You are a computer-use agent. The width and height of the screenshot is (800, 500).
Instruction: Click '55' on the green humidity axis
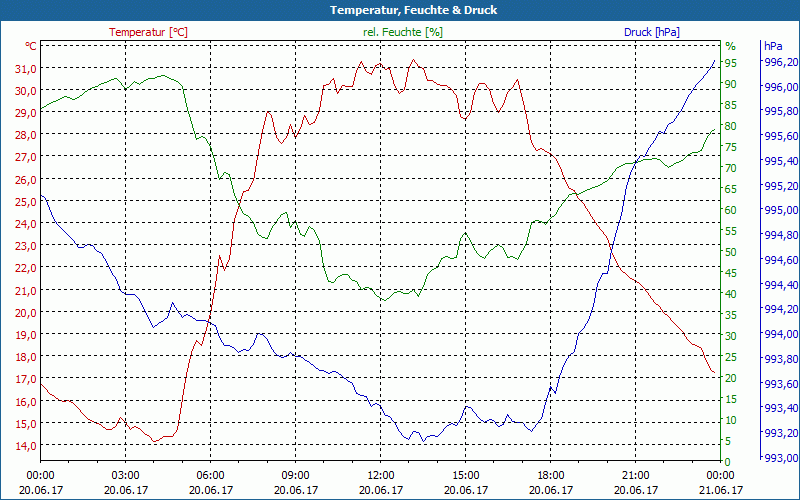point(731,231)
